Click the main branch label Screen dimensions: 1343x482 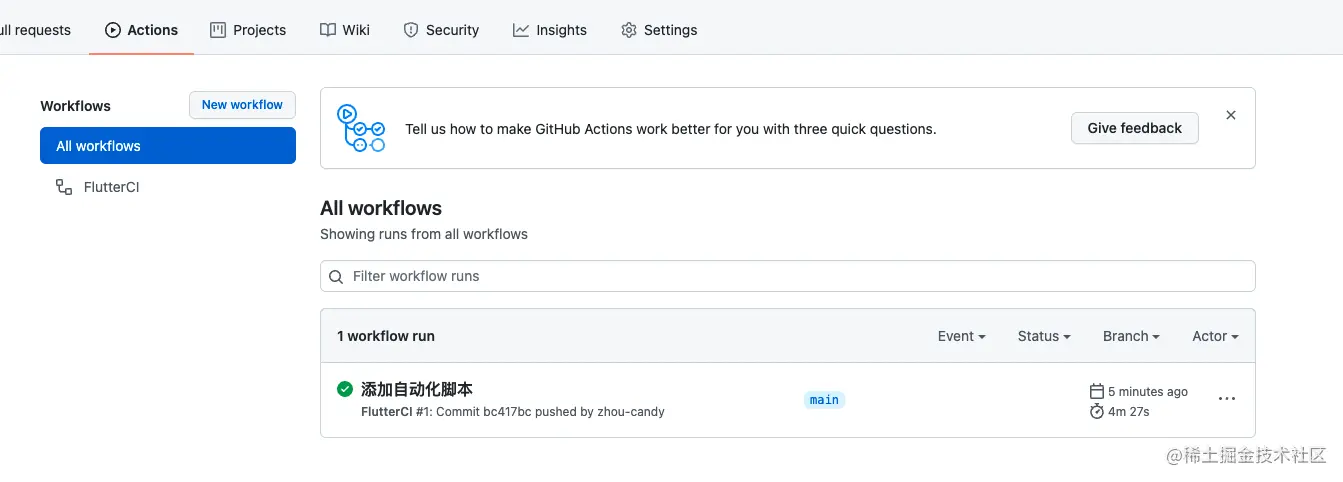(x=825, y=400)
